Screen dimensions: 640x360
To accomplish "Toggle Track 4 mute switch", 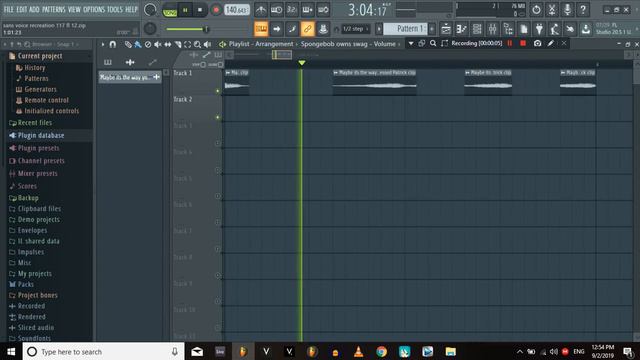I will [x=218, y=170].
